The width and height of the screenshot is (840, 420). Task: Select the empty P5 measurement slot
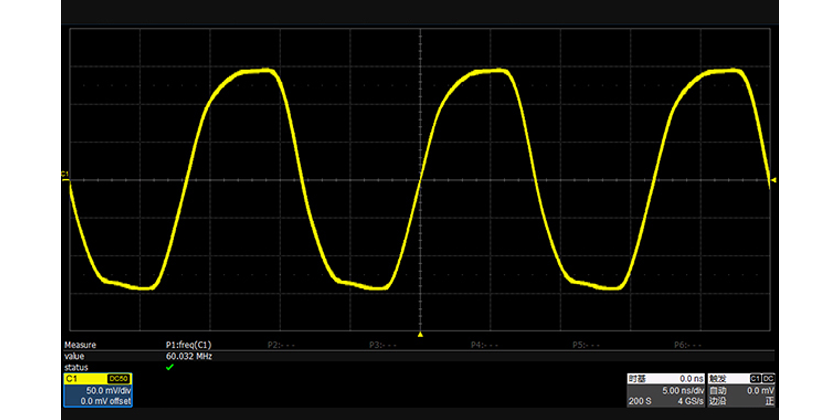(587, 344)
